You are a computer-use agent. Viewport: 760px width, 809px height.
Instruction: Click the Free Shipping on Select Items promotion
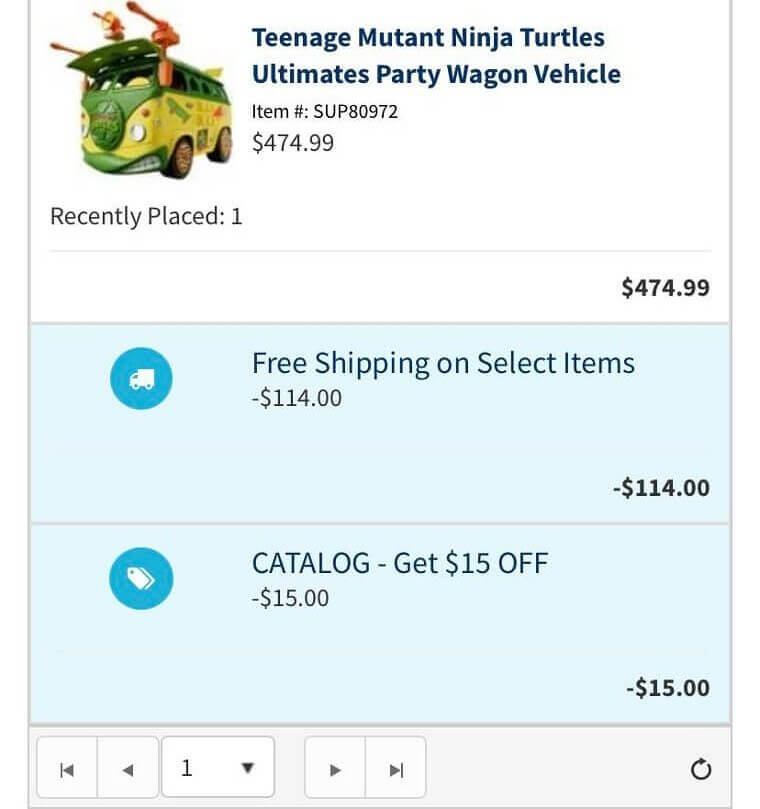tap(442, 363)
